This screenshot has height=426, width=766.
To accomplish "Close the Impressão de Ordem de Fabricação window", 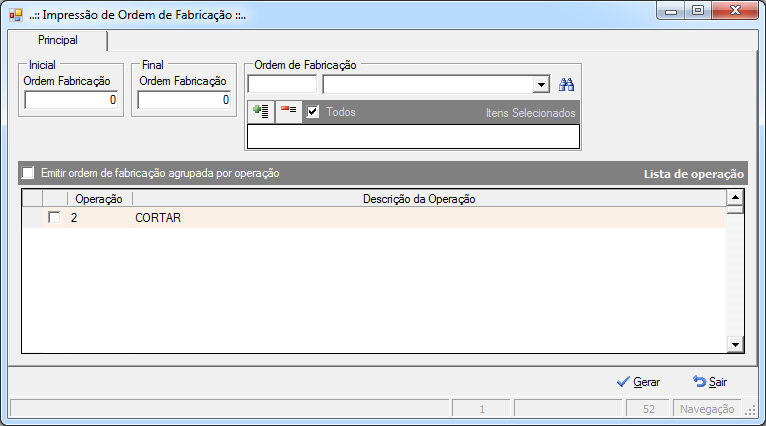I will point(735,10).
